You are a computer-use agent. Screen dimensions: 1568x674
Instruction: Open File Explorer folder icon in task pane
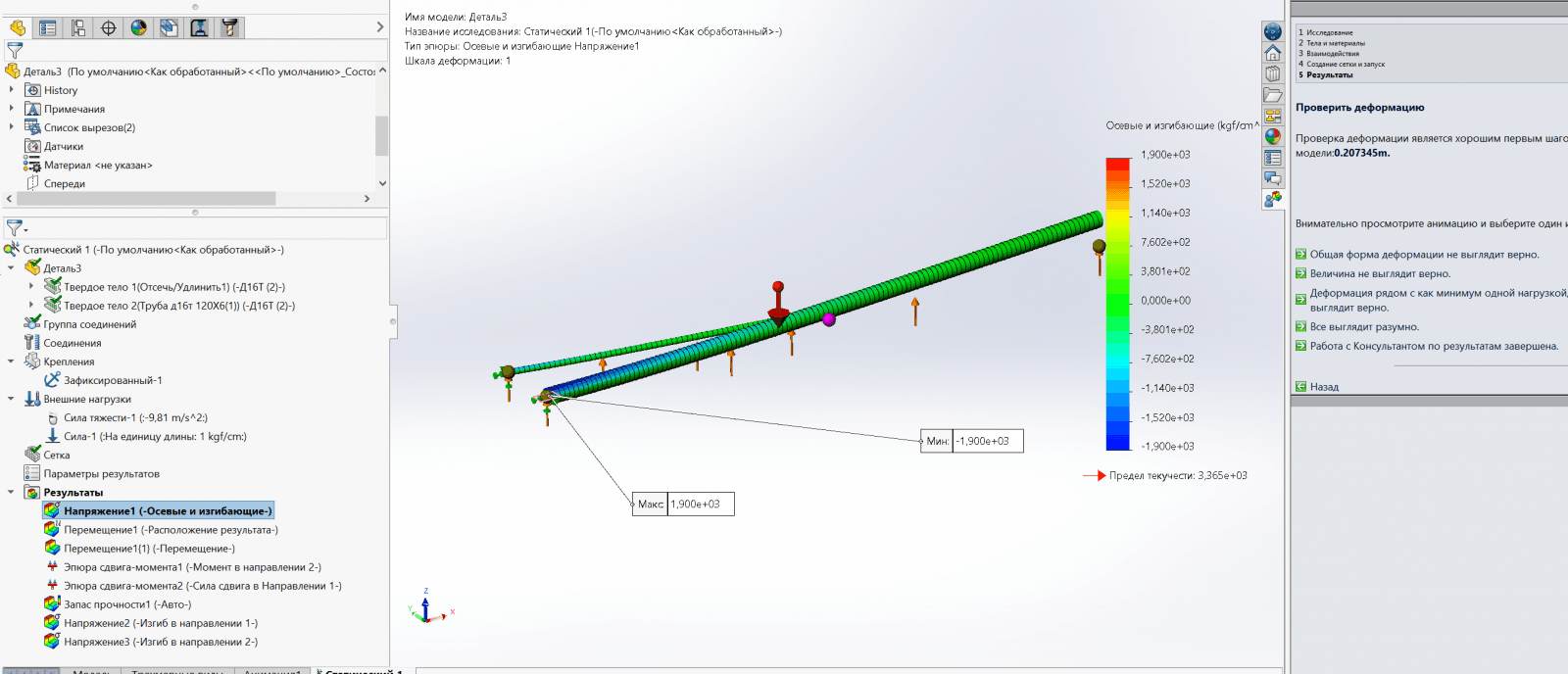1272,95
